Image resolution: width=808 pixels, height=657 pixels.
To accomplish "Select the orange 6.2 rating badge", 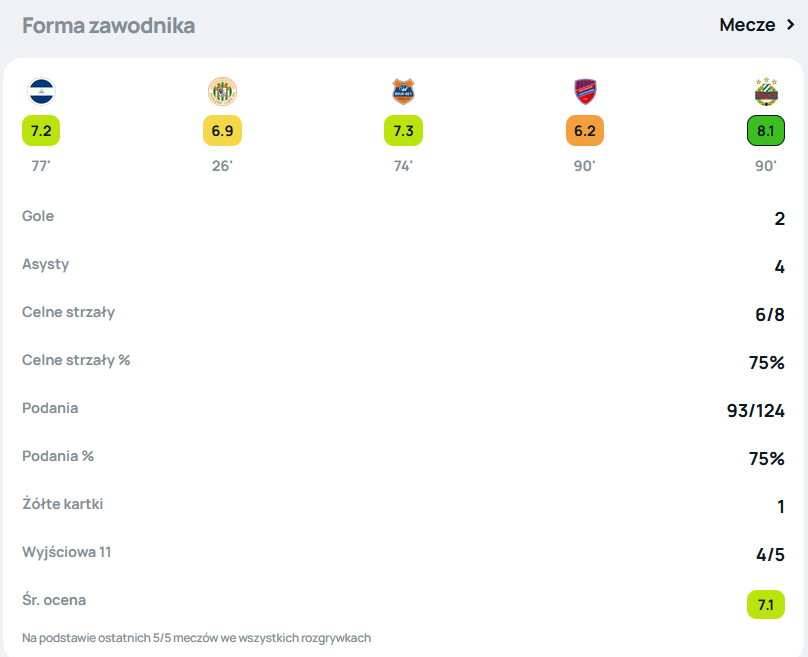I will [585, 131].
